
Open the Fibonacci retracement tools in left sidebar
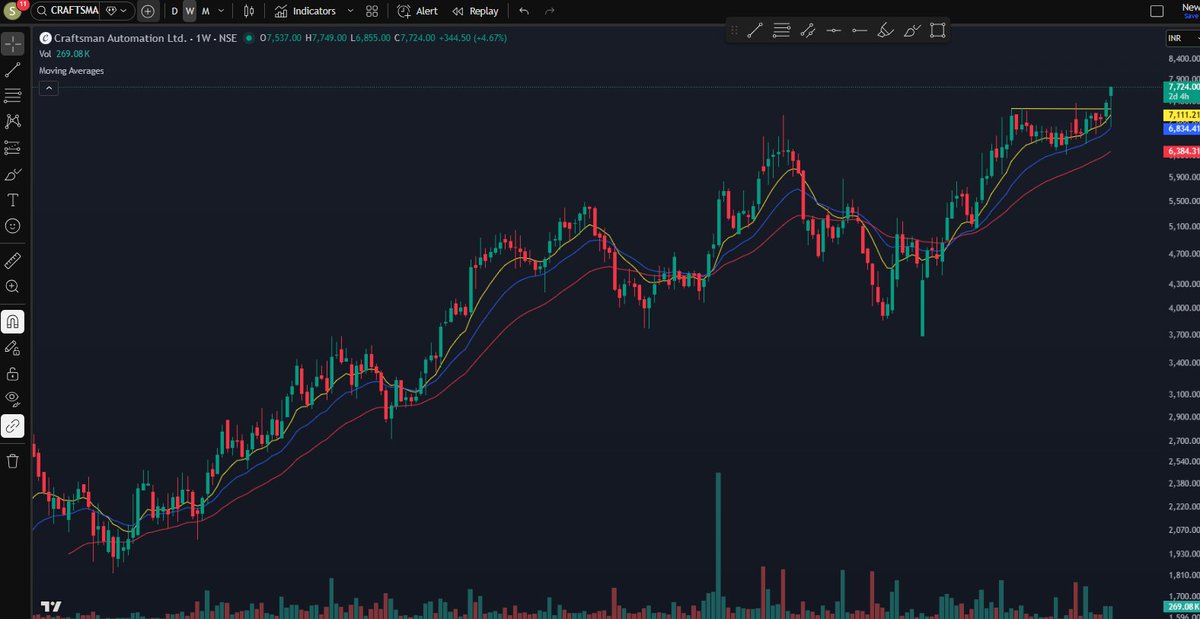tap(12, 95)
